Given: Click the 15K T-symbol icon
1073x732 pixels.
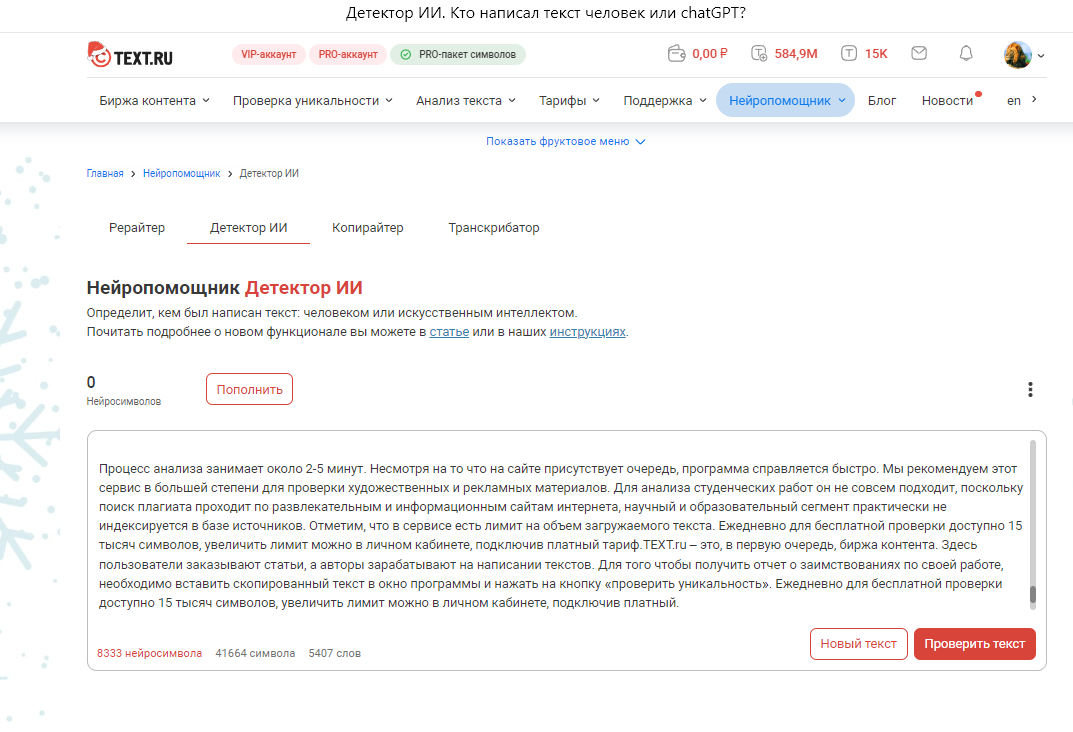Looking at the screenshot, I should (x=849, y=53).
